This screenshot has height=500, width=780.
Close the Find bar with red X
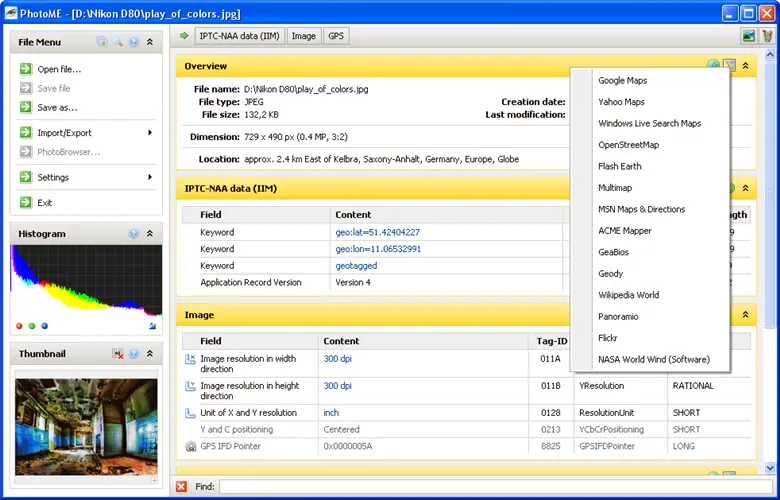pyautogui.click(x=181, y=486)
